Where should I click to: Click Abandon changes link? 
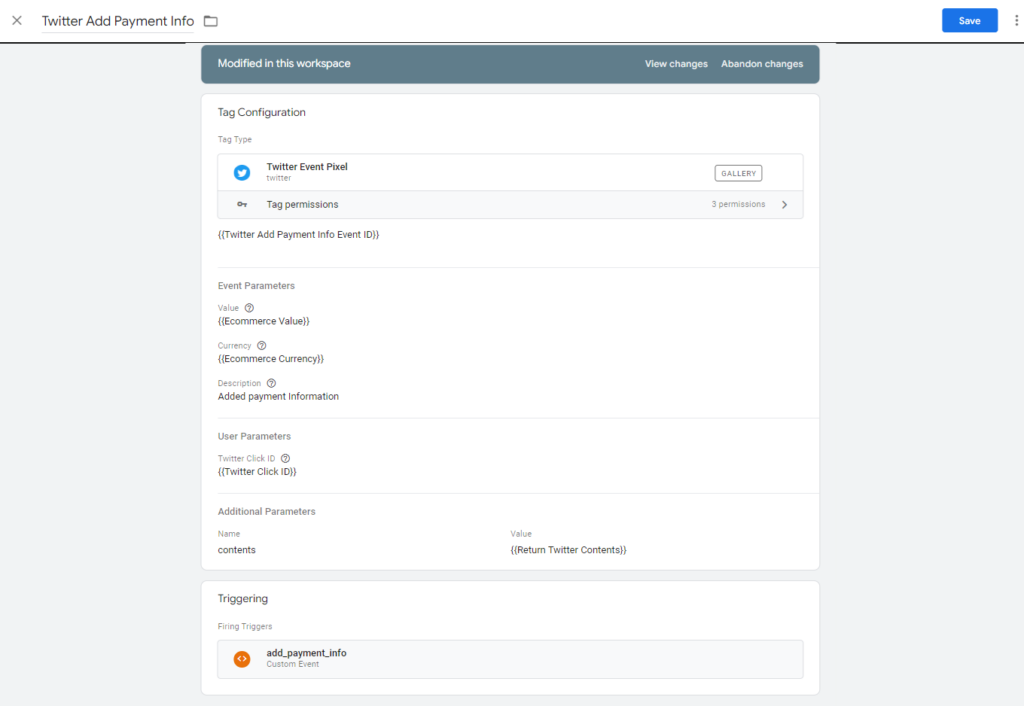click(x=762, y=64)
